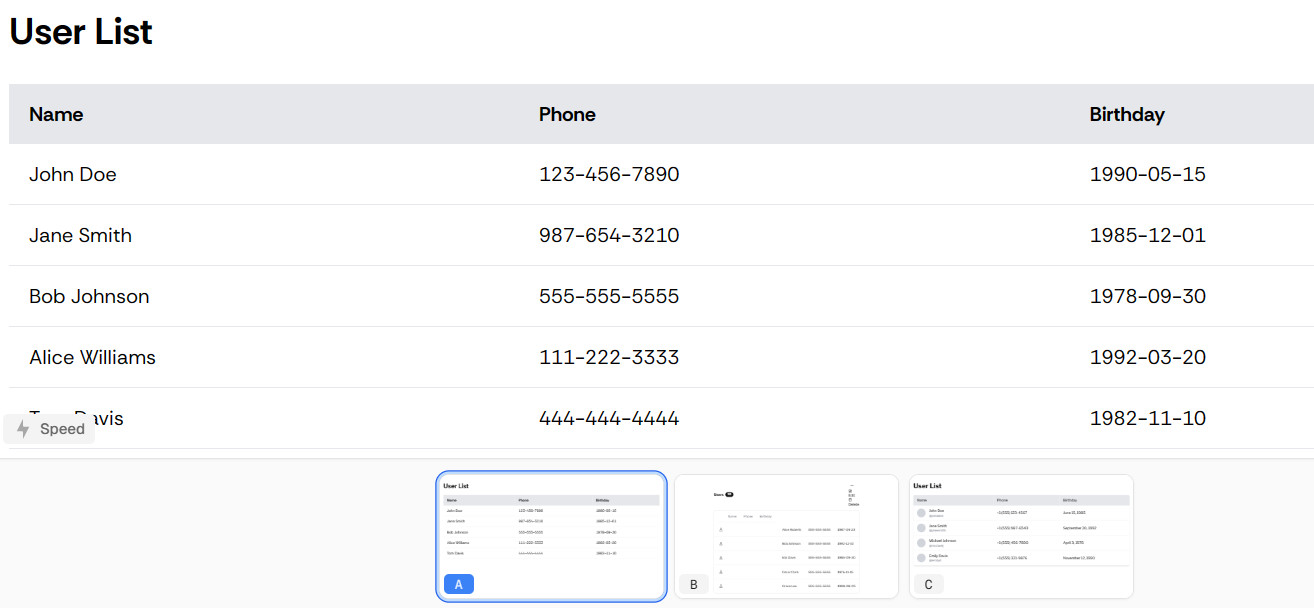
Task: Switch to design variant B thumbnail
Action: (x=786, y=537)
